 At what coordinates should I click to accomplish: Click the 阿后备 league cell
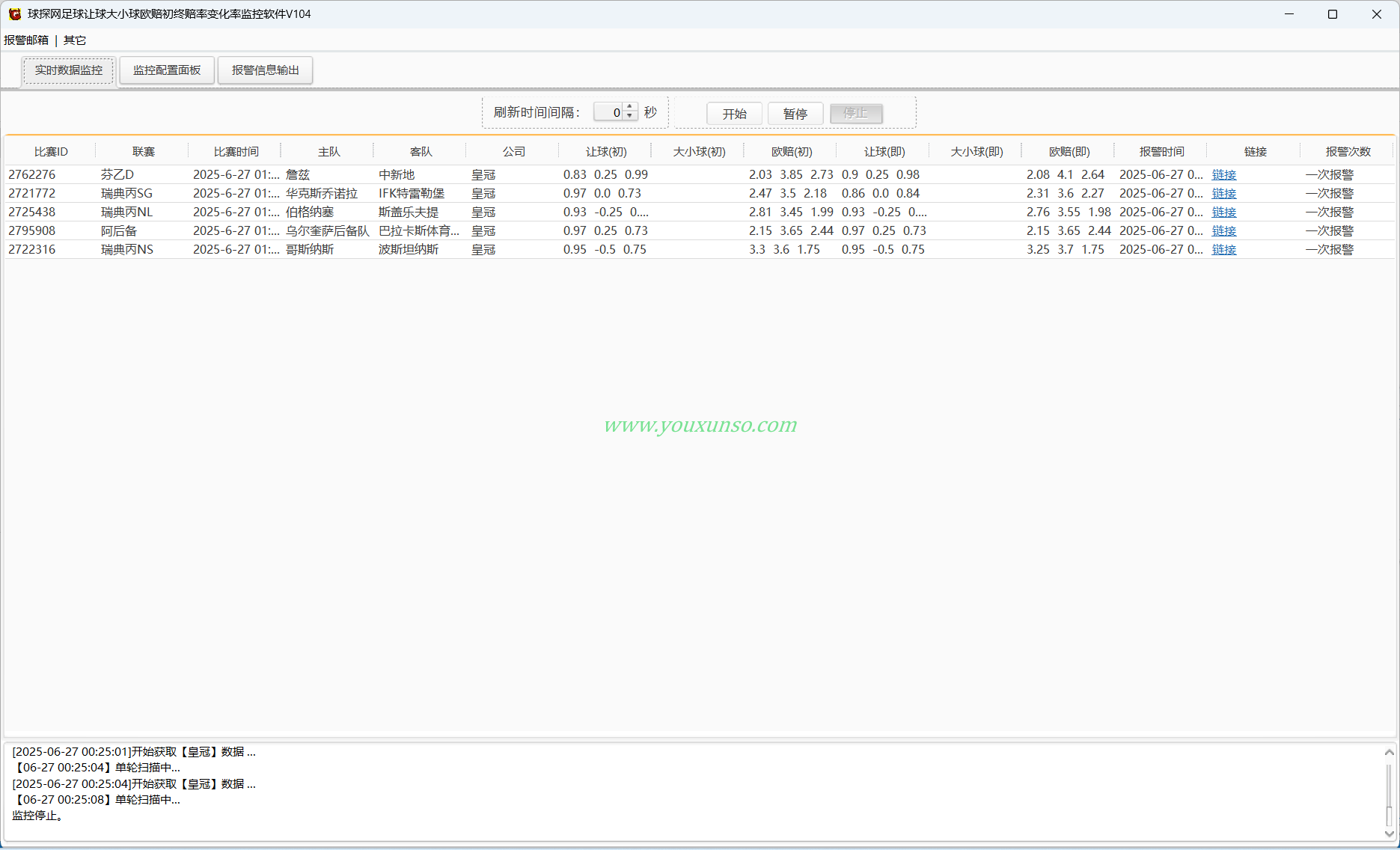click(x=119, y=231)
